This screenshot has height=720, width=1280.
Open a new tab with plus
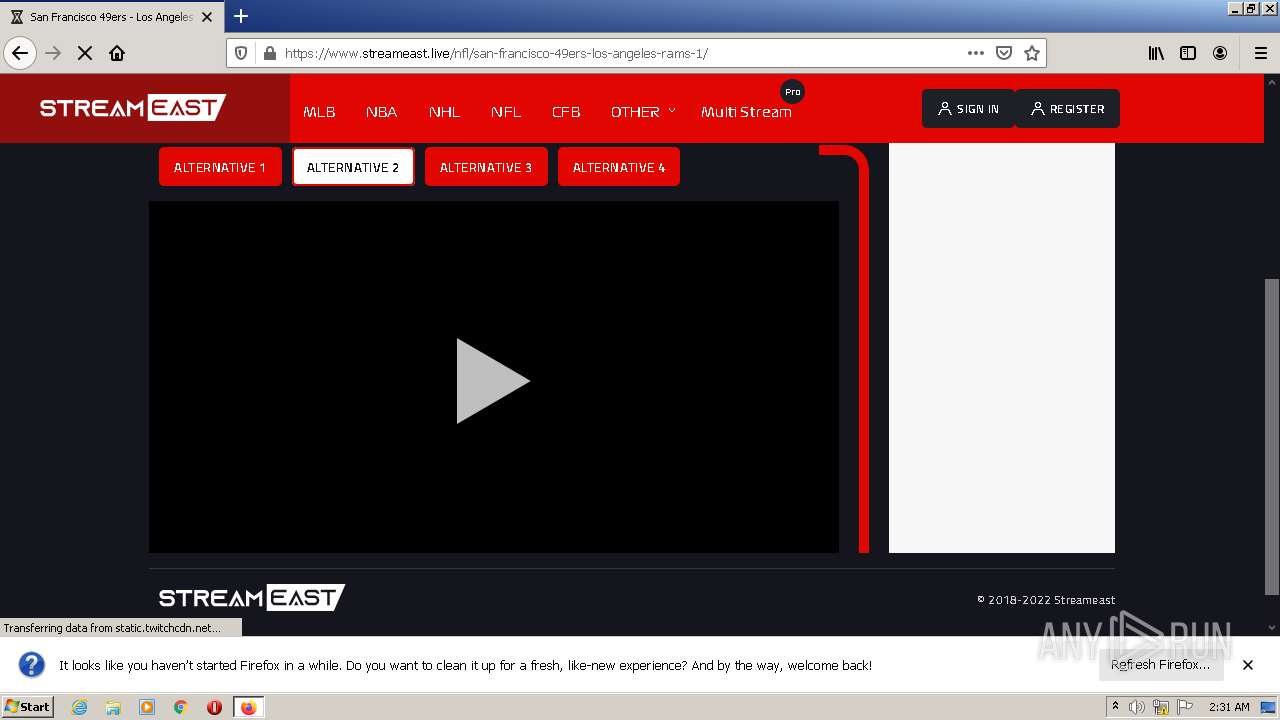[x=241, y=16]
